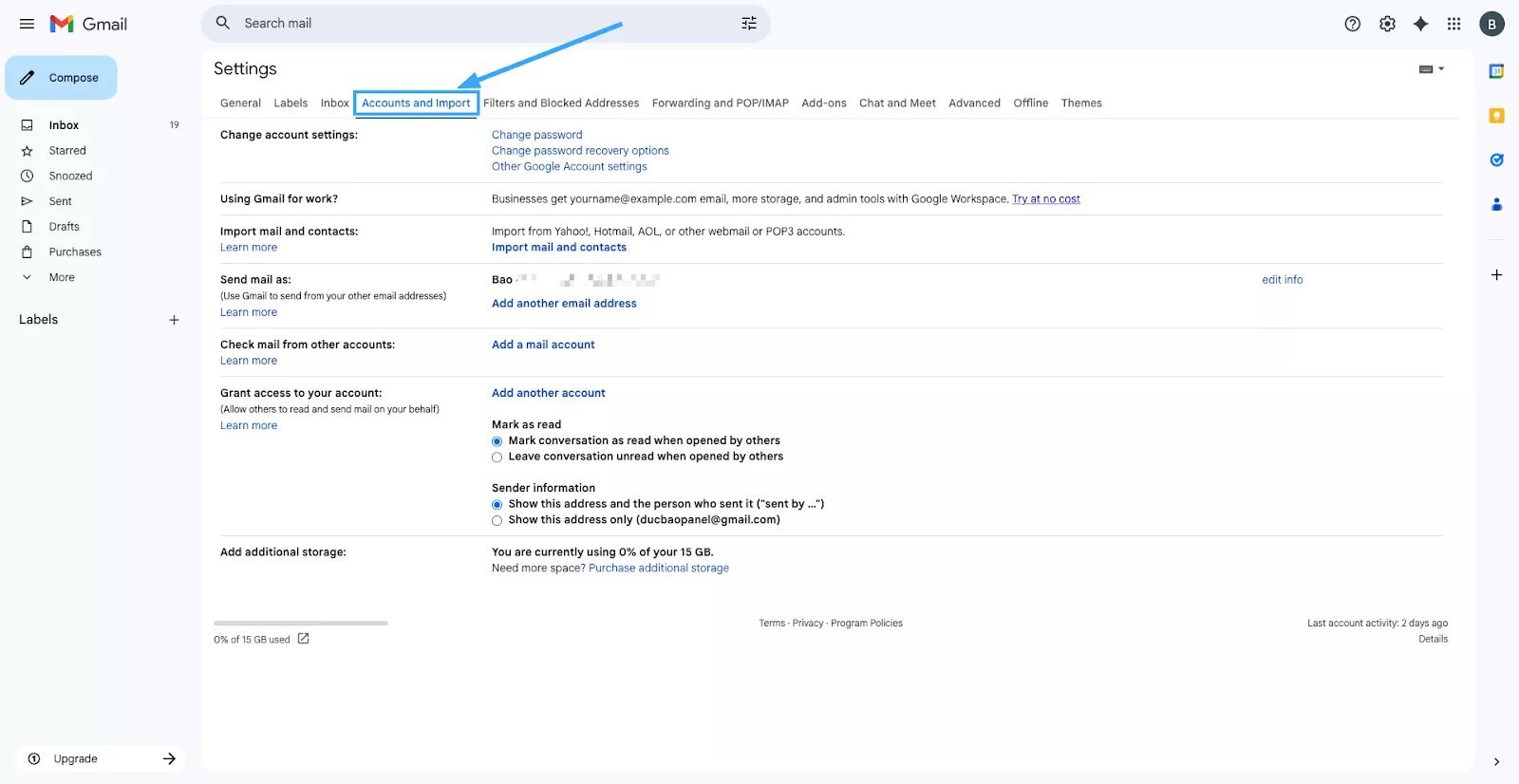Click the Settings gear icon
This screenshot has height=784, width=1519.
coord(1387,24)
